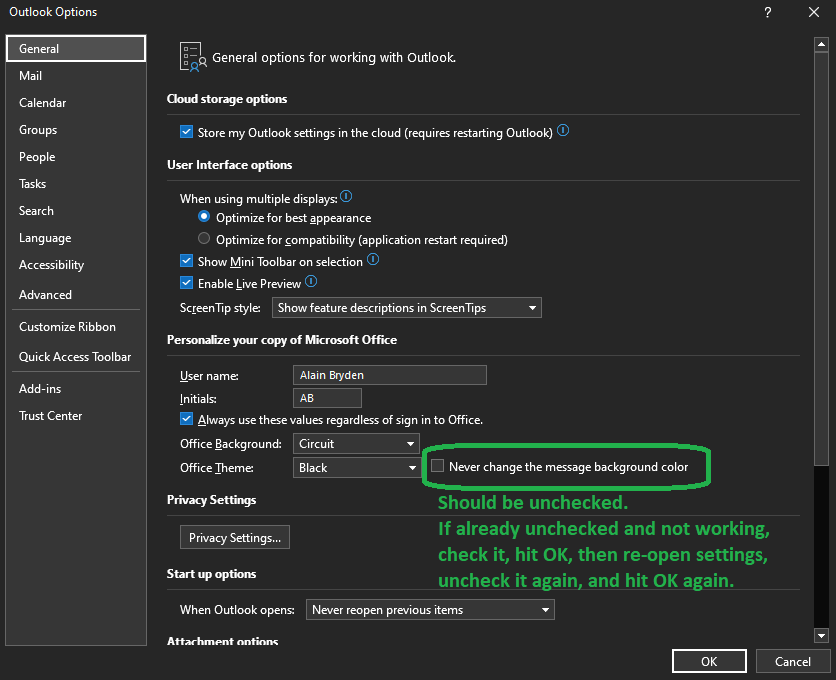Open the Calendar options category
The image size is (836, 680).
[76, 102]
